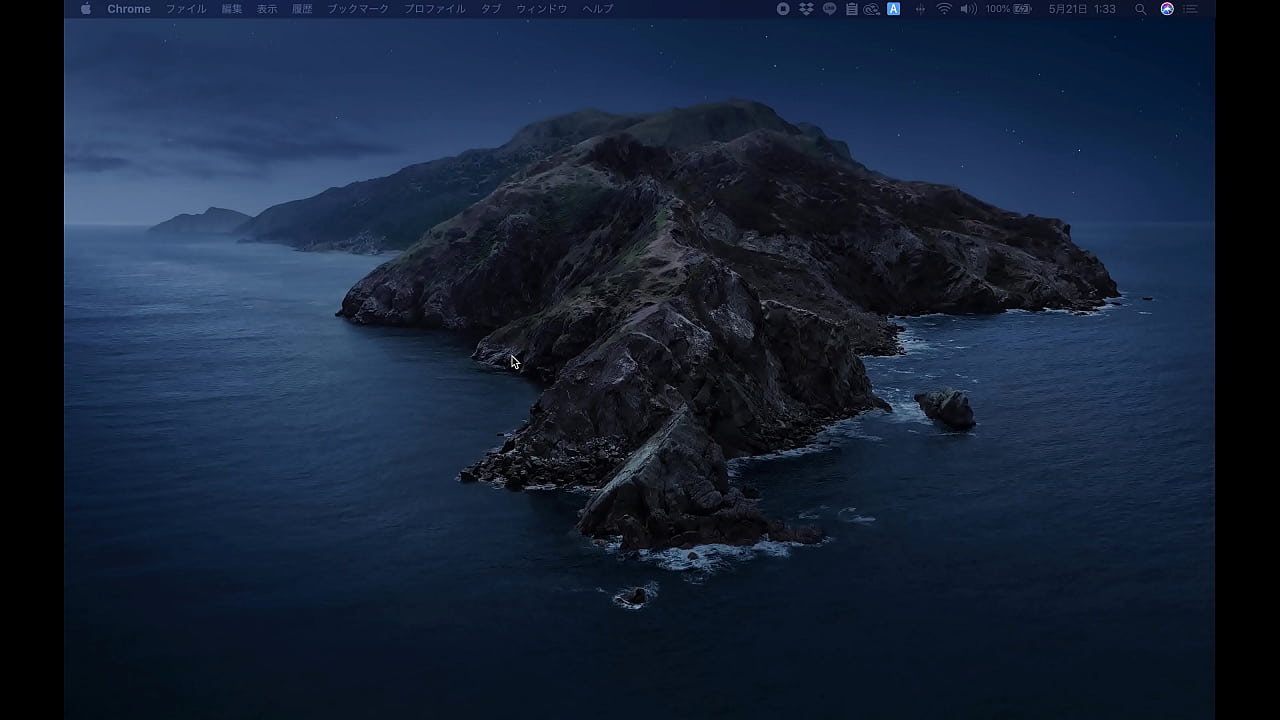Screen dimensions: 1280x720
Task: Open Spotlight search magnifier
Action: [x=1140, y=9]
